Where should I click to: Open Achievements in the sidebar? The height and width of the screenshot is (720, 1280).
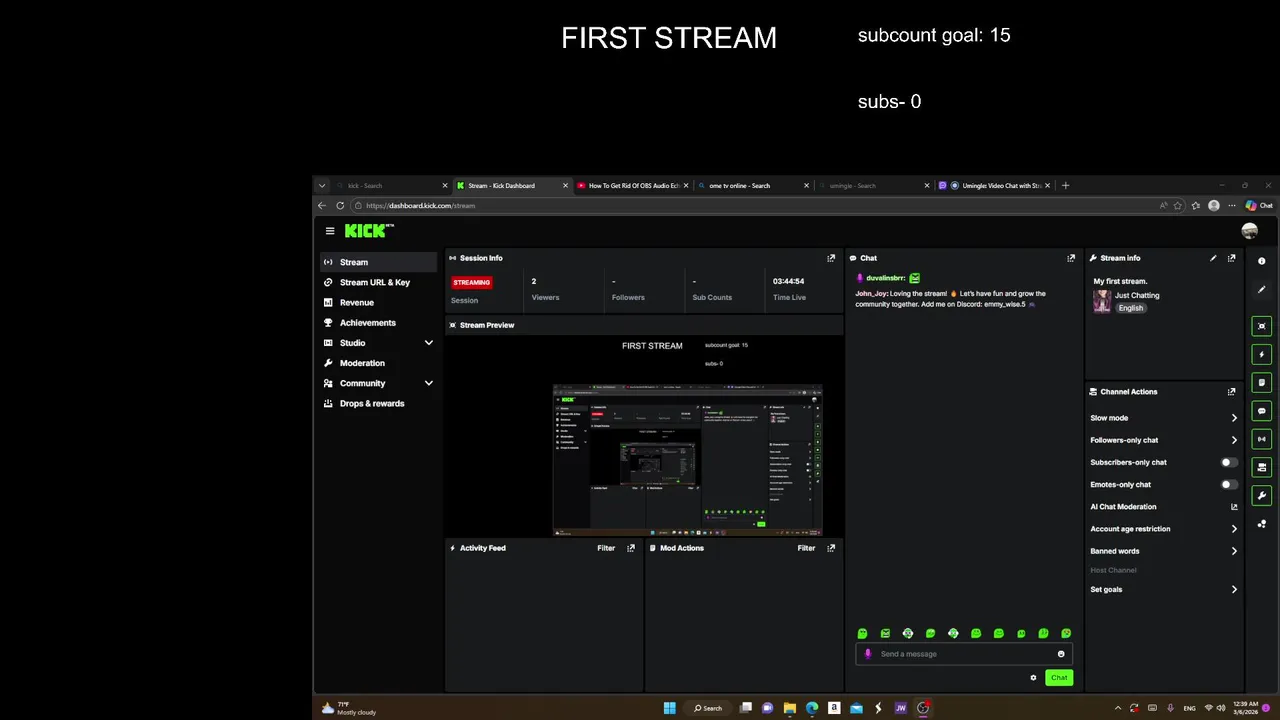point(378,323)
